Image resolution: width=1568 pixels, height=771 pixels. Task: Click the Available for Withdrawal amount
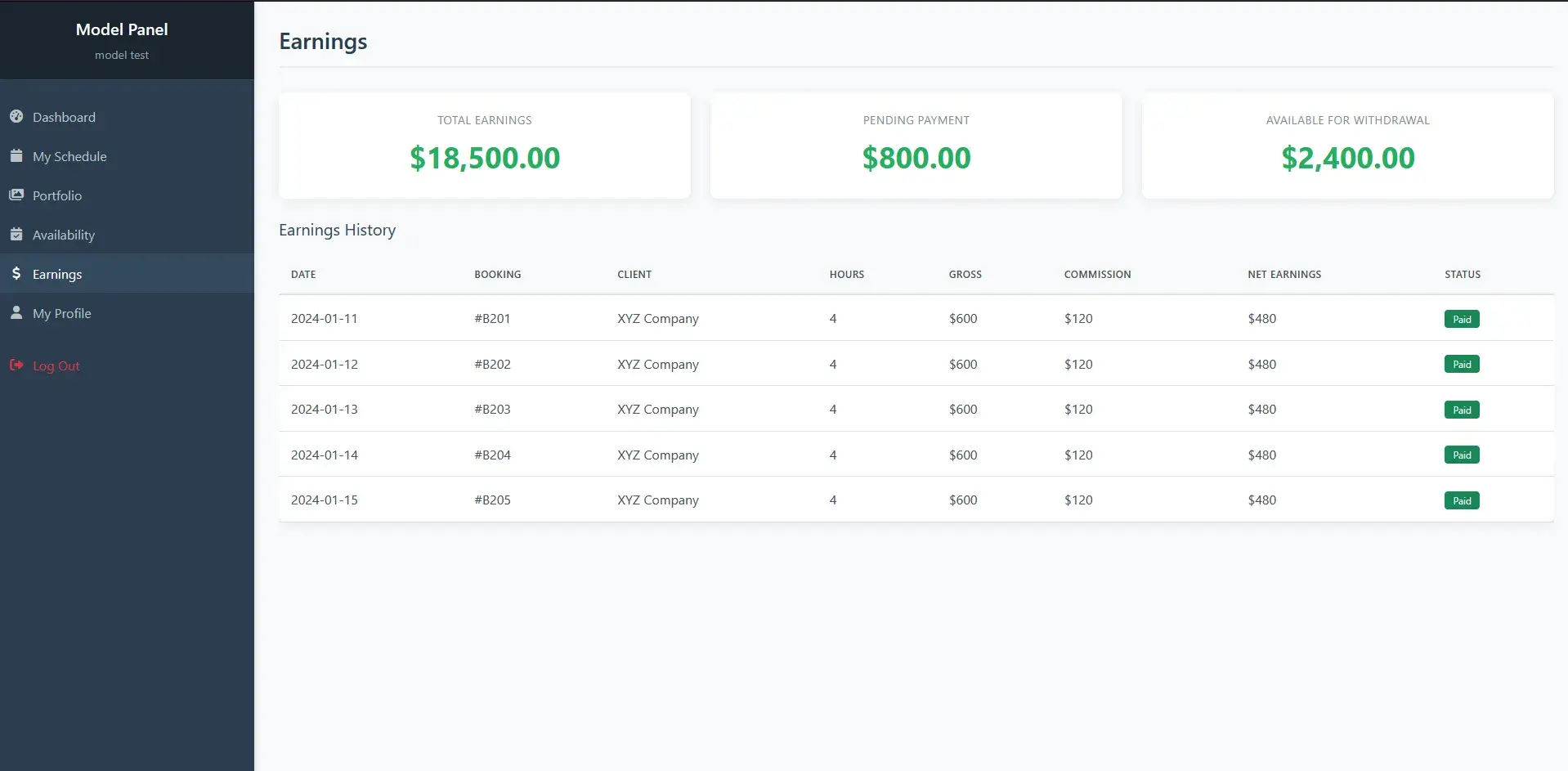1347,159
